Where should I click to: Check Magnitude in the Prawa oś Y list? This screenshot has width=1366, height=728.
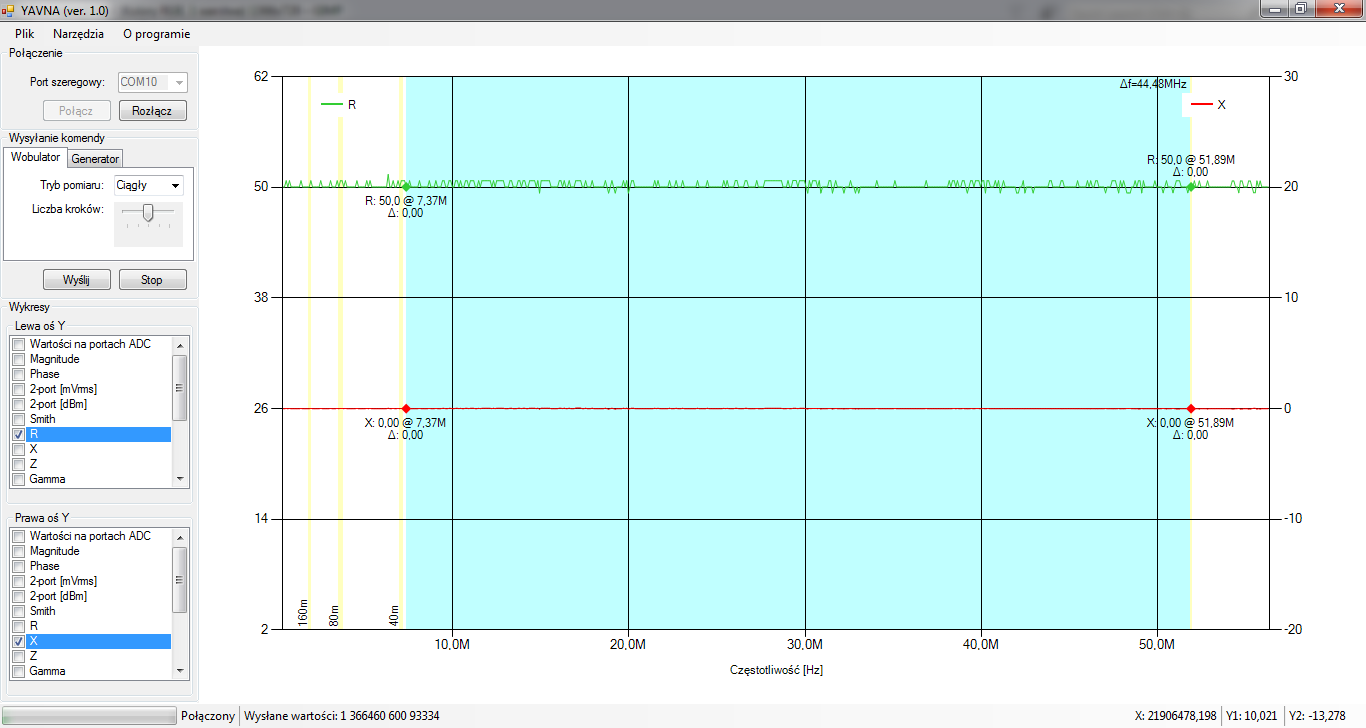click(18, 551)
